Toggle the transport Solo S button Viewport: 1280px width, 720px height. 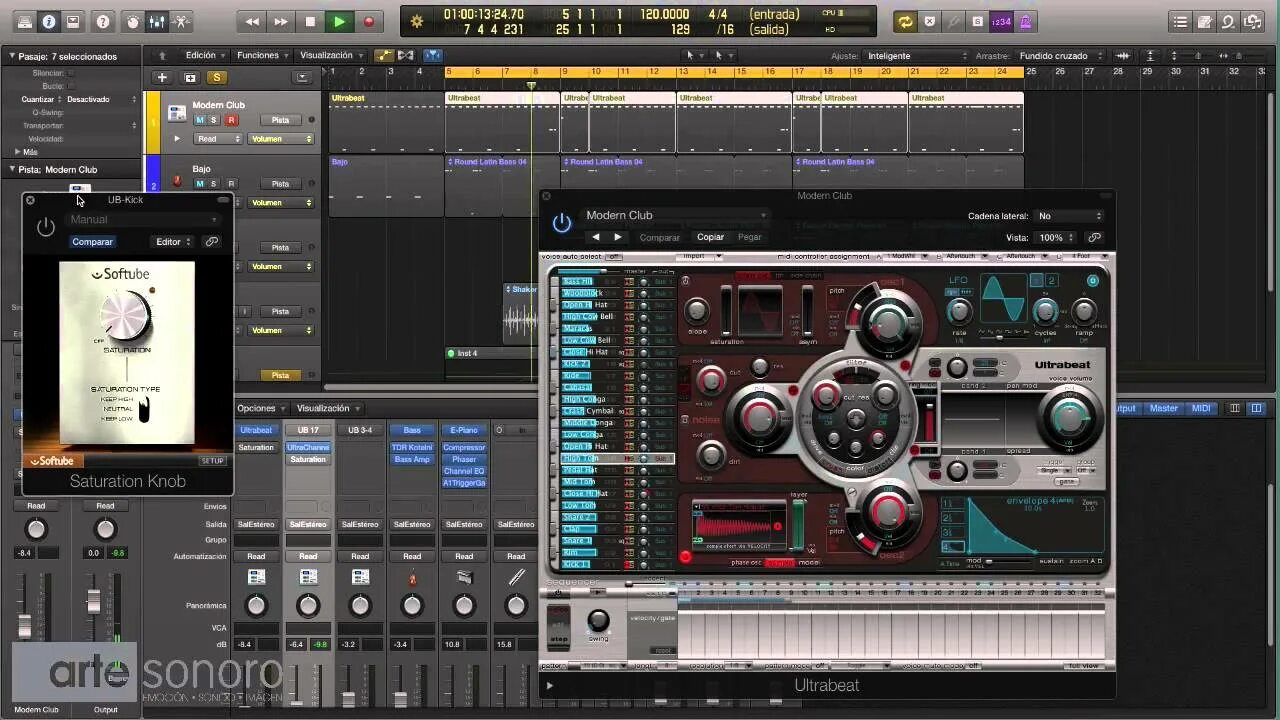[977, 21]
